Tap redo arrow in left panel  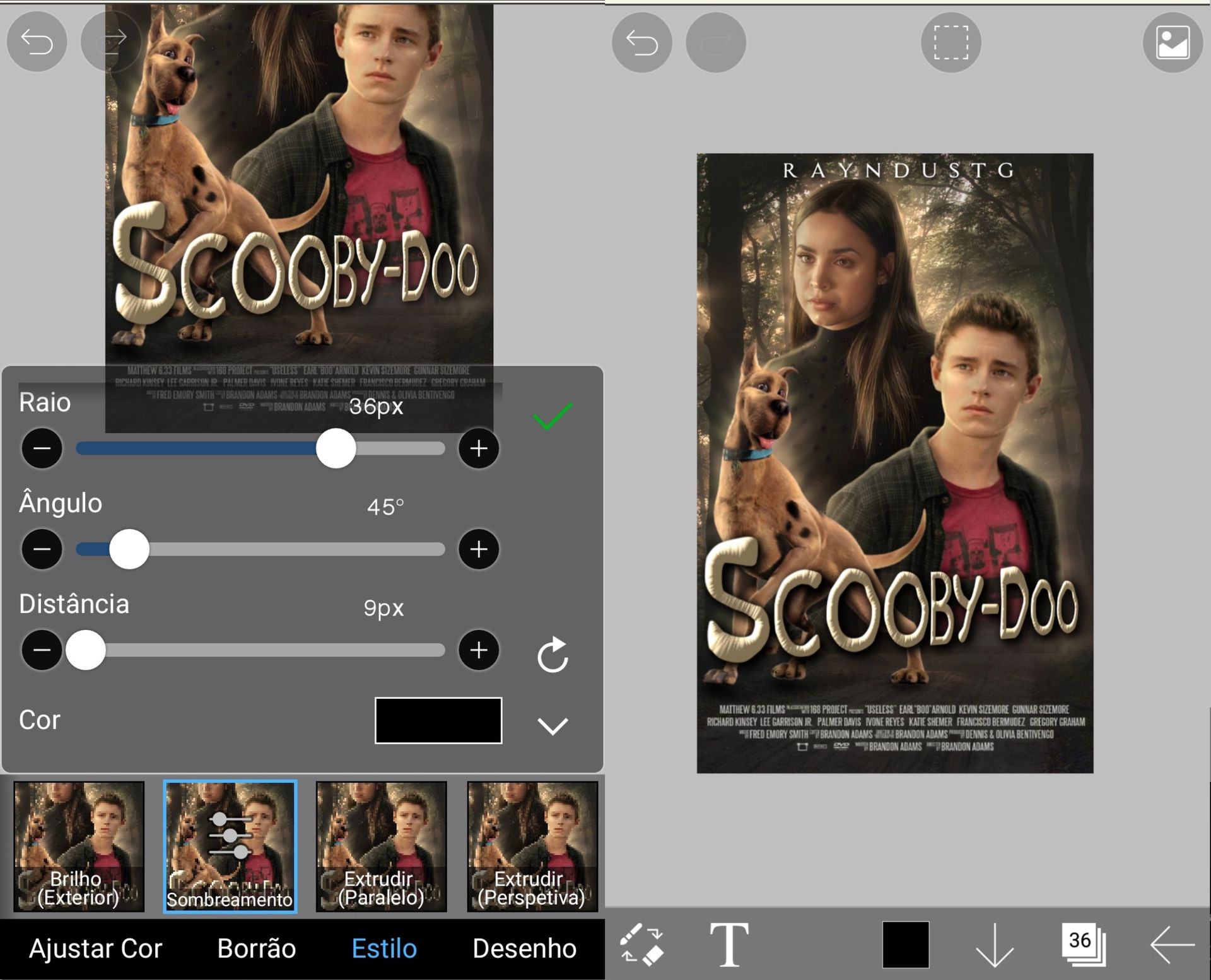[111, 42]
